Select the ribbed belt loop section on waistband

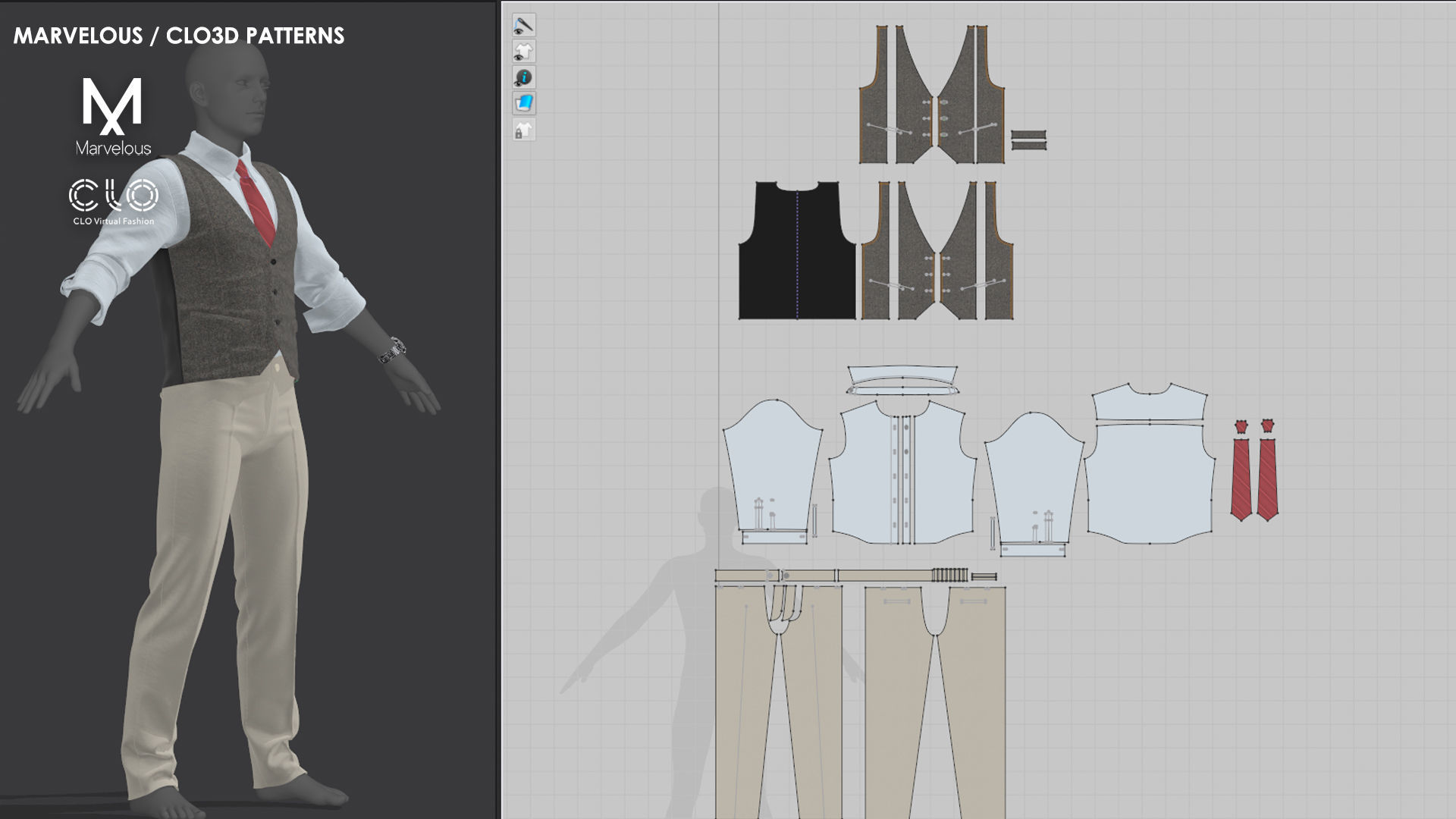[949, 576]
